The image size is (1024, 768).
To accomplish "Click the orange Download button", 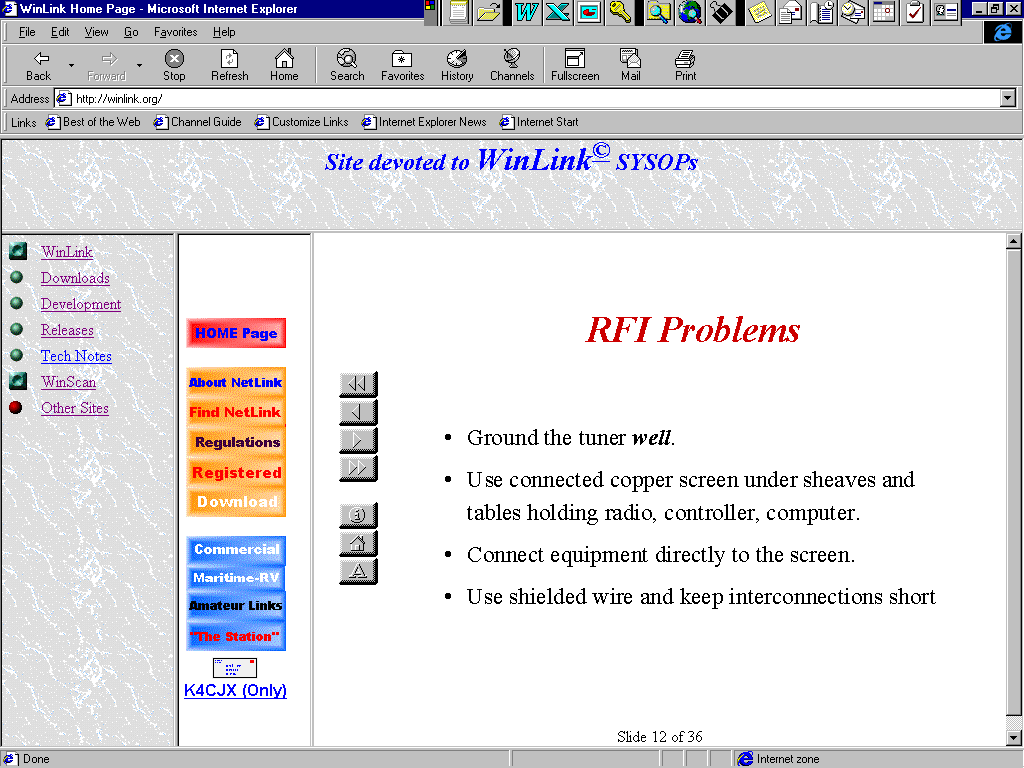I will [x=236, y=502].
